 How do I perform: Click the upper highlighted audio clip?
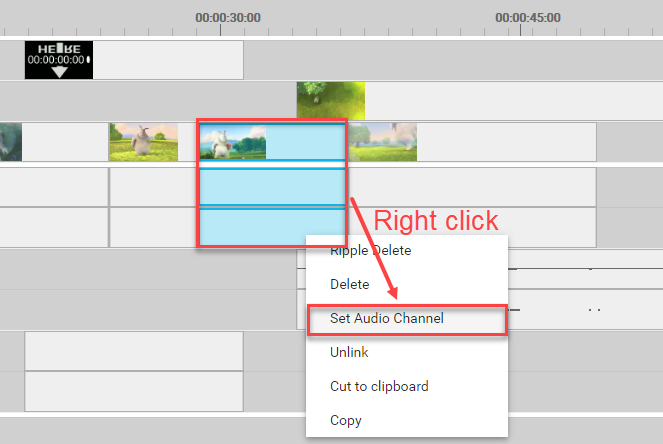[x=272, y=187]
